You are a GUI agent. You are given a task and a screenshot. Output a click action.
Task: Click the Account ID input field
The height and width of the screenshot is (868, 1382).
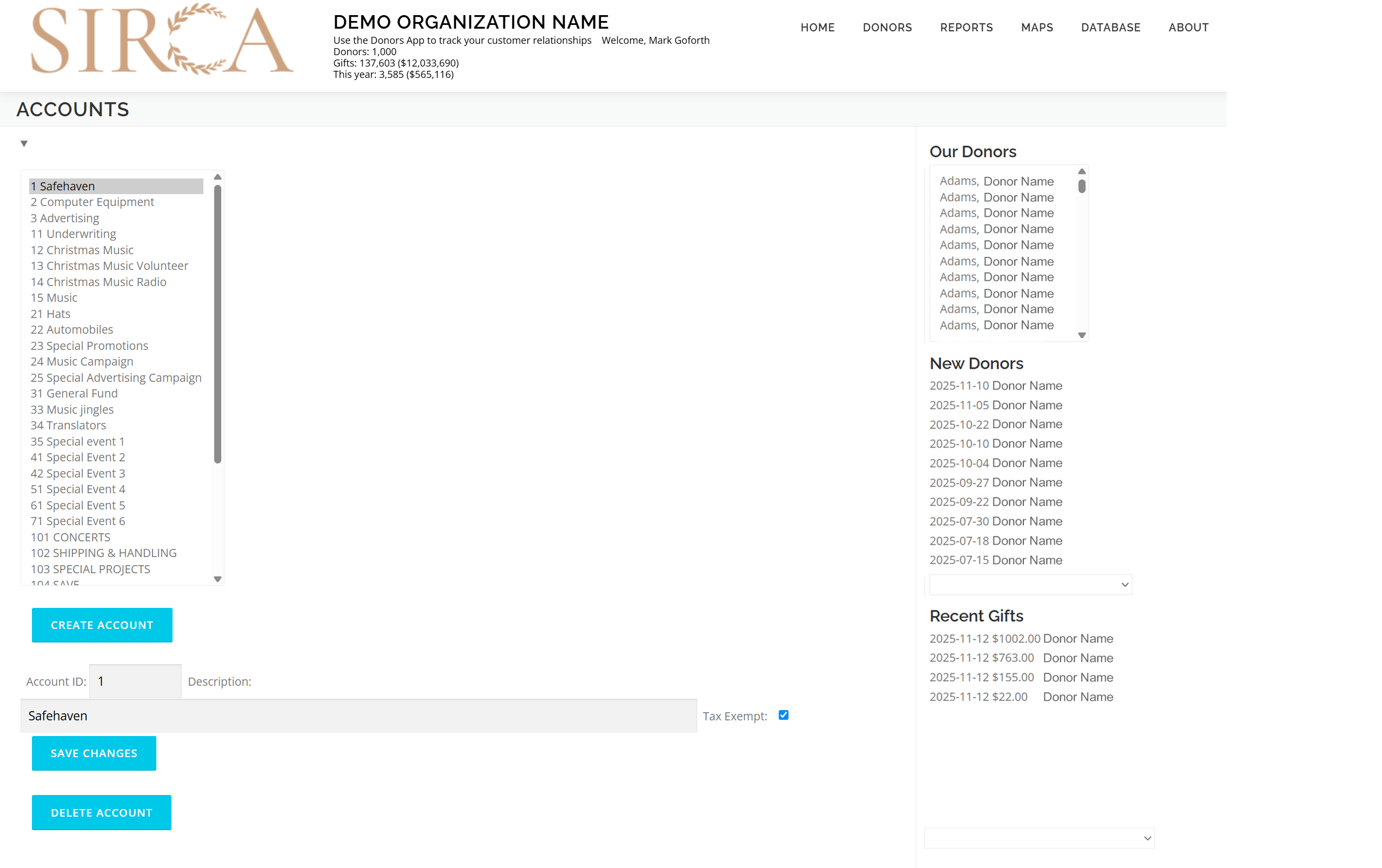(x=135, y=681)
